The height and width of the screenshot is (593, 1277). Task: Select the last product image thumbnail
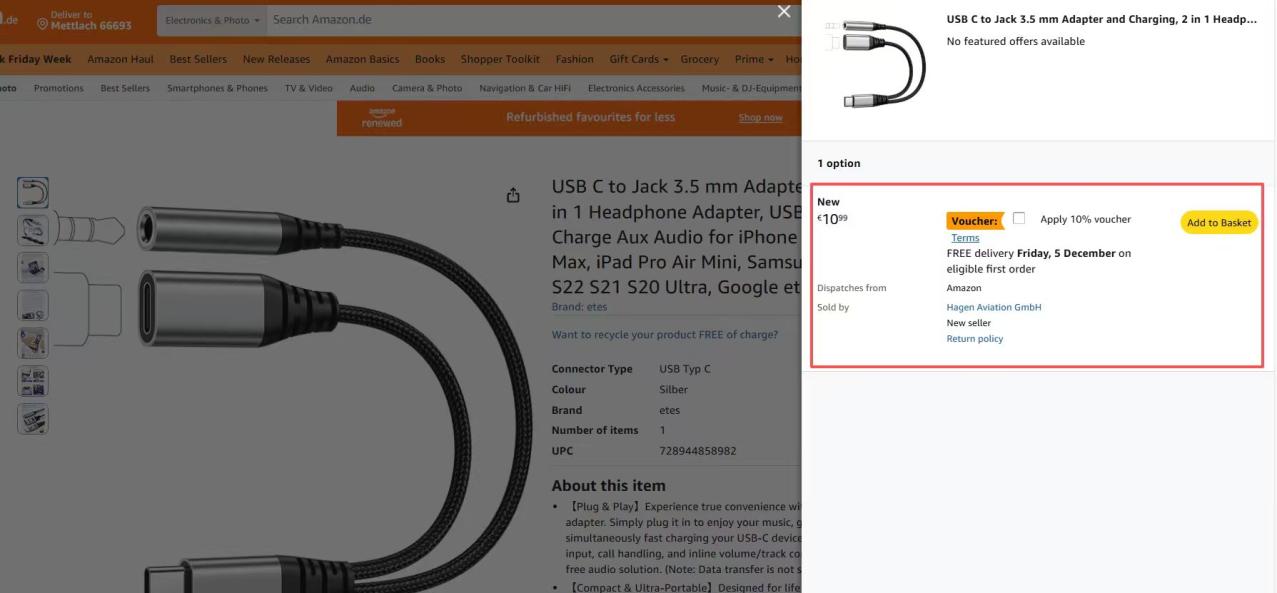click(33, 419)
